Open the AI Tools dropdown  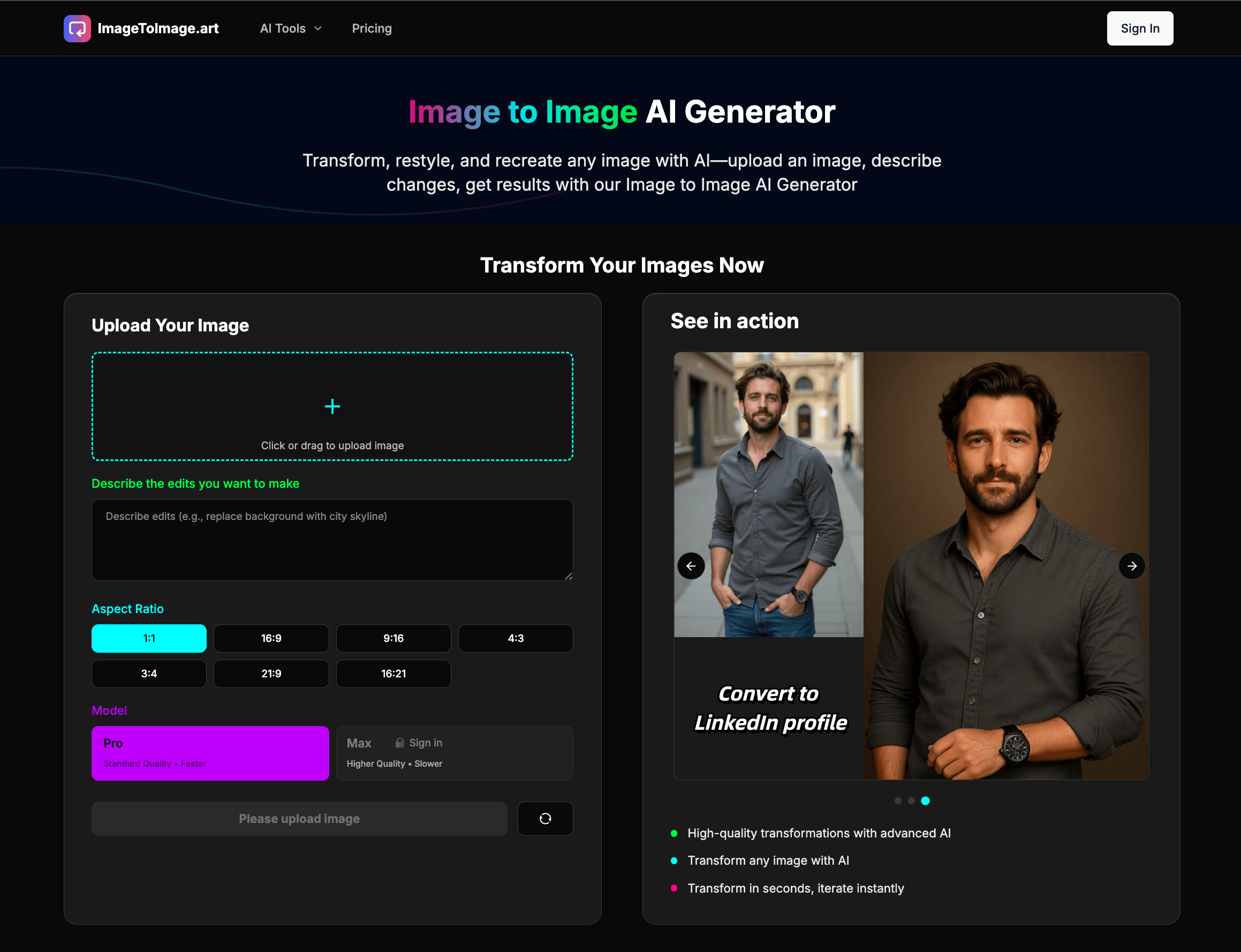pyautogui.click(x=290, y=28)
